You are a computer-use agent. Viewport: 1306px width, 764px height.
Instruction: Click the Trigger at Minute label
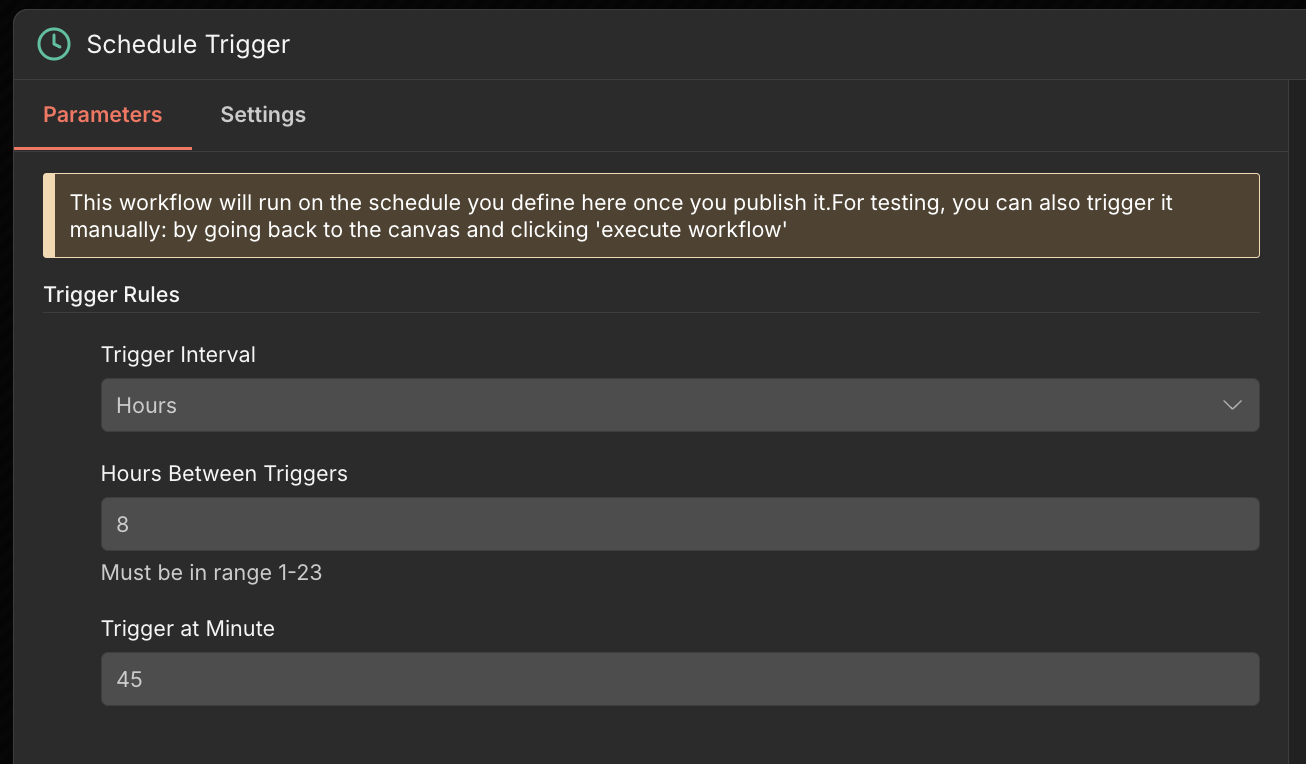[188, 629]
